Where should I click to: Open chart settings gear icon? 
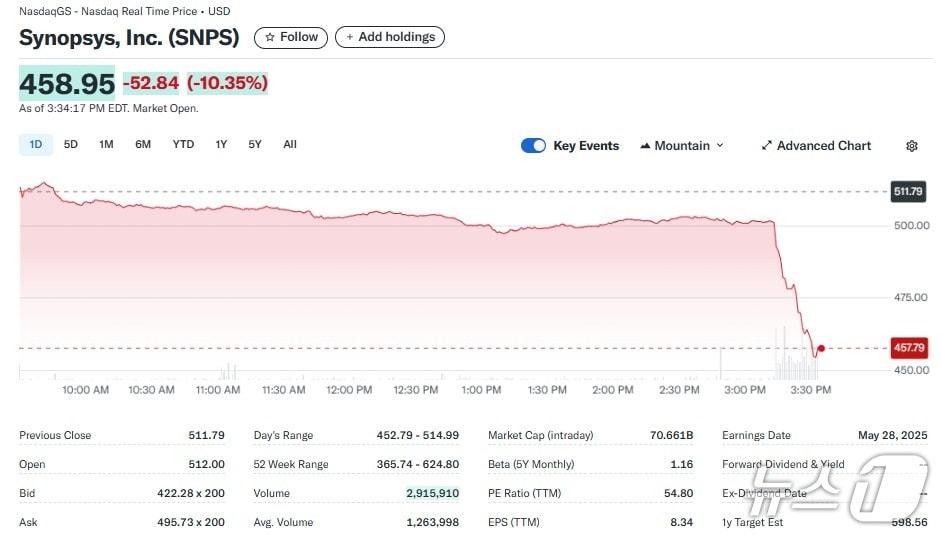point(911,146)
